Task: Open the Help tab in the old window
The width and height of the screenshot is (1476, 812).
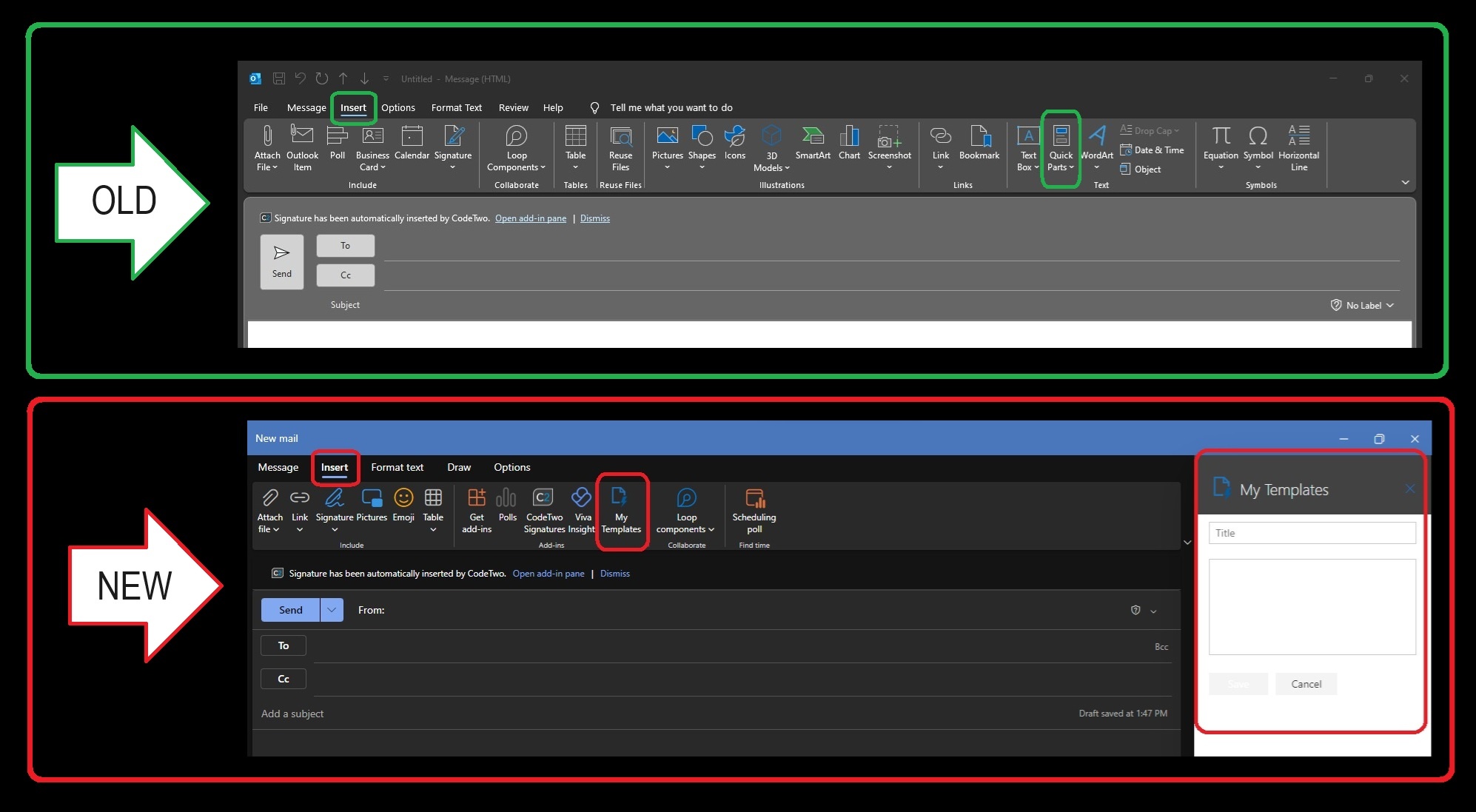Action: (x=553, y=108)
